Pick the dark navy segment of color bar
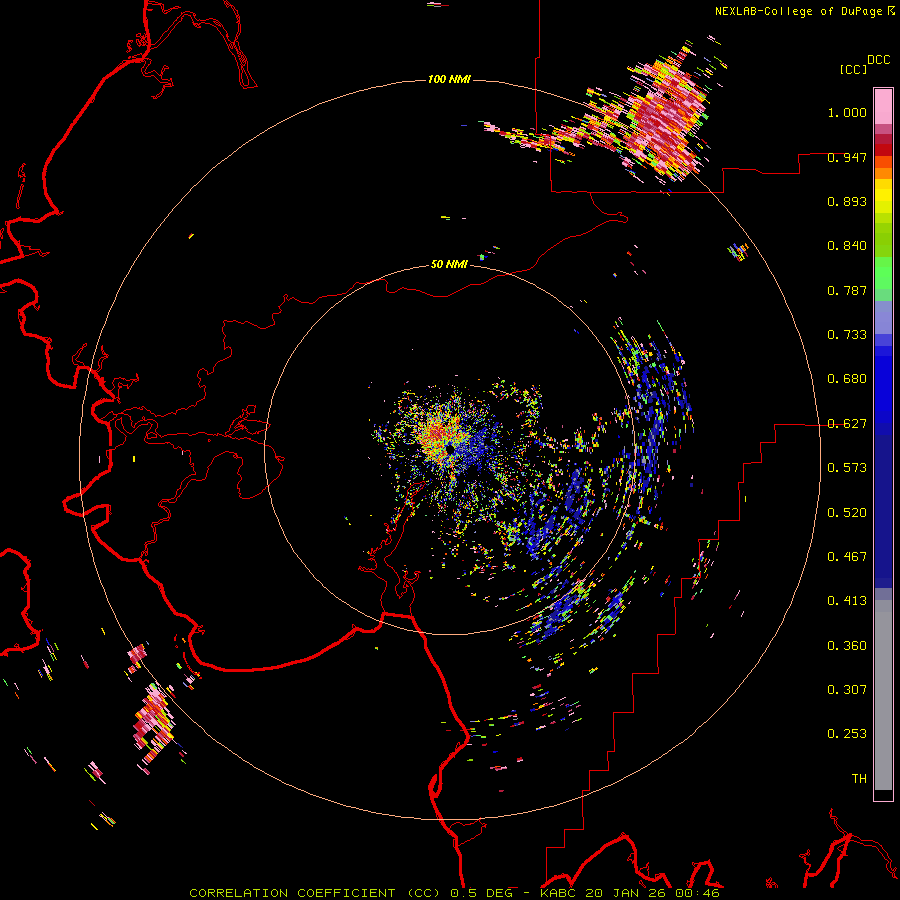The image size is (900, 900). [883, 511]
